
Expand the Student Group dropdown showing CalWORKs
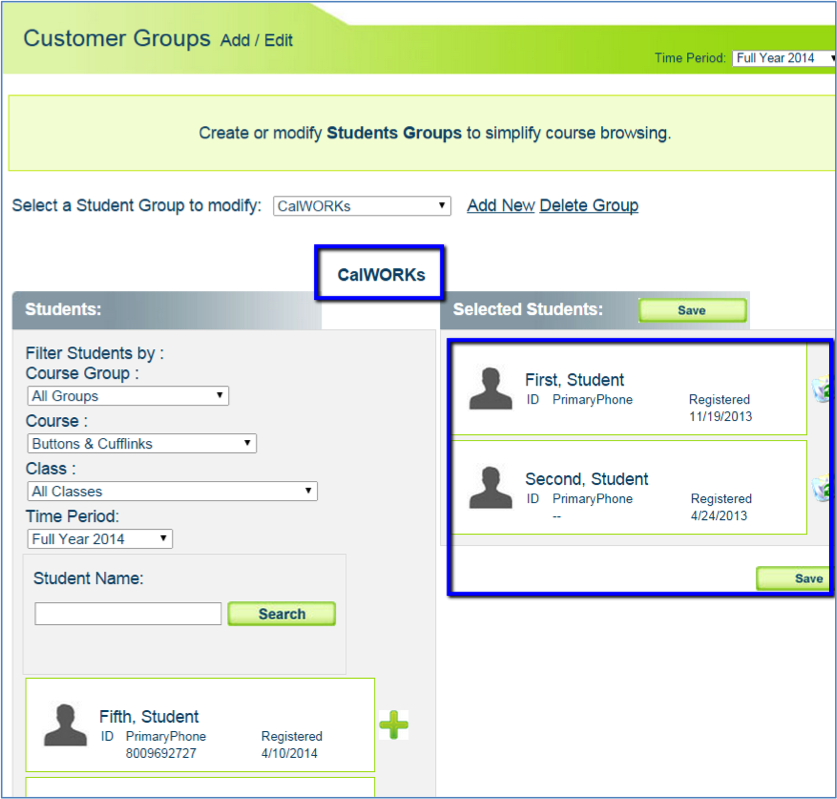pyautogui.click(x=362, y=206)
